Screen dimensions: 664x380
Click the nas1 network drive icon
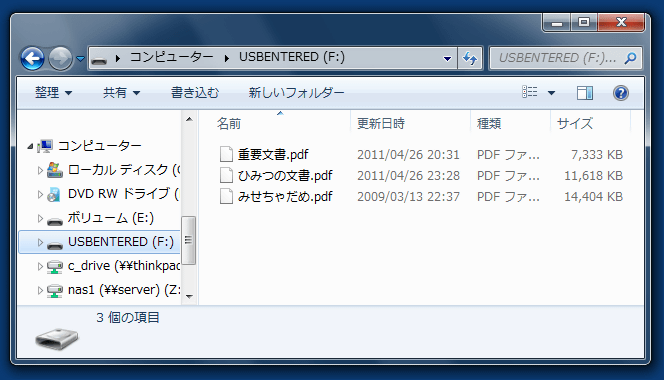tap(55, 291)
